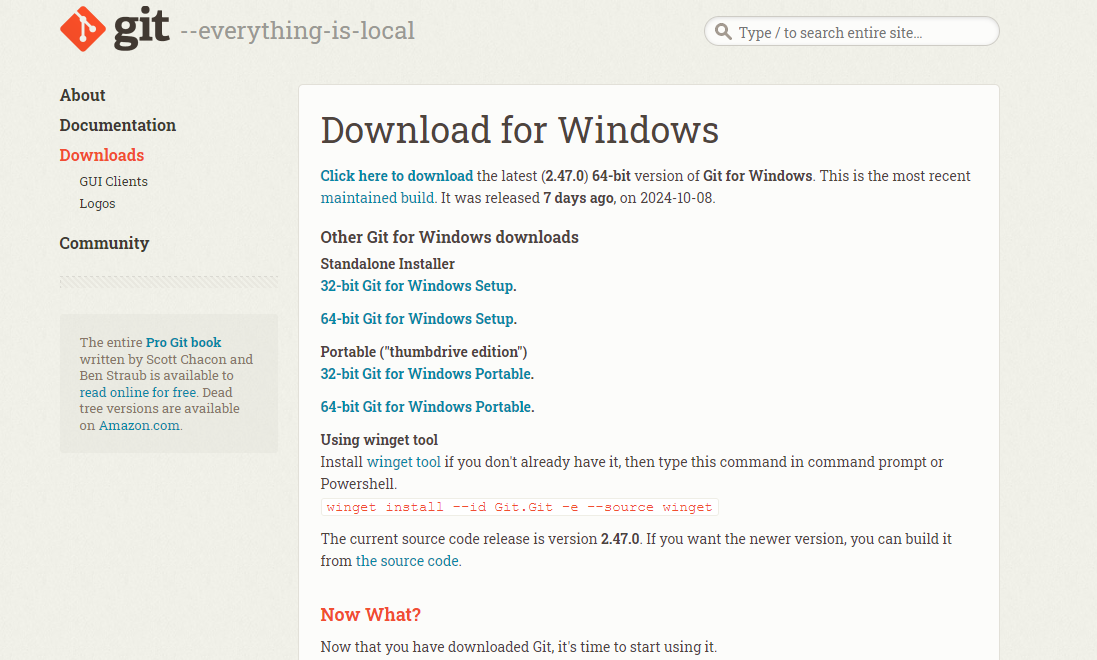Viewport: 1097px width, 660px height.
Task: Focus the site search input field
Action: [860, 32]
